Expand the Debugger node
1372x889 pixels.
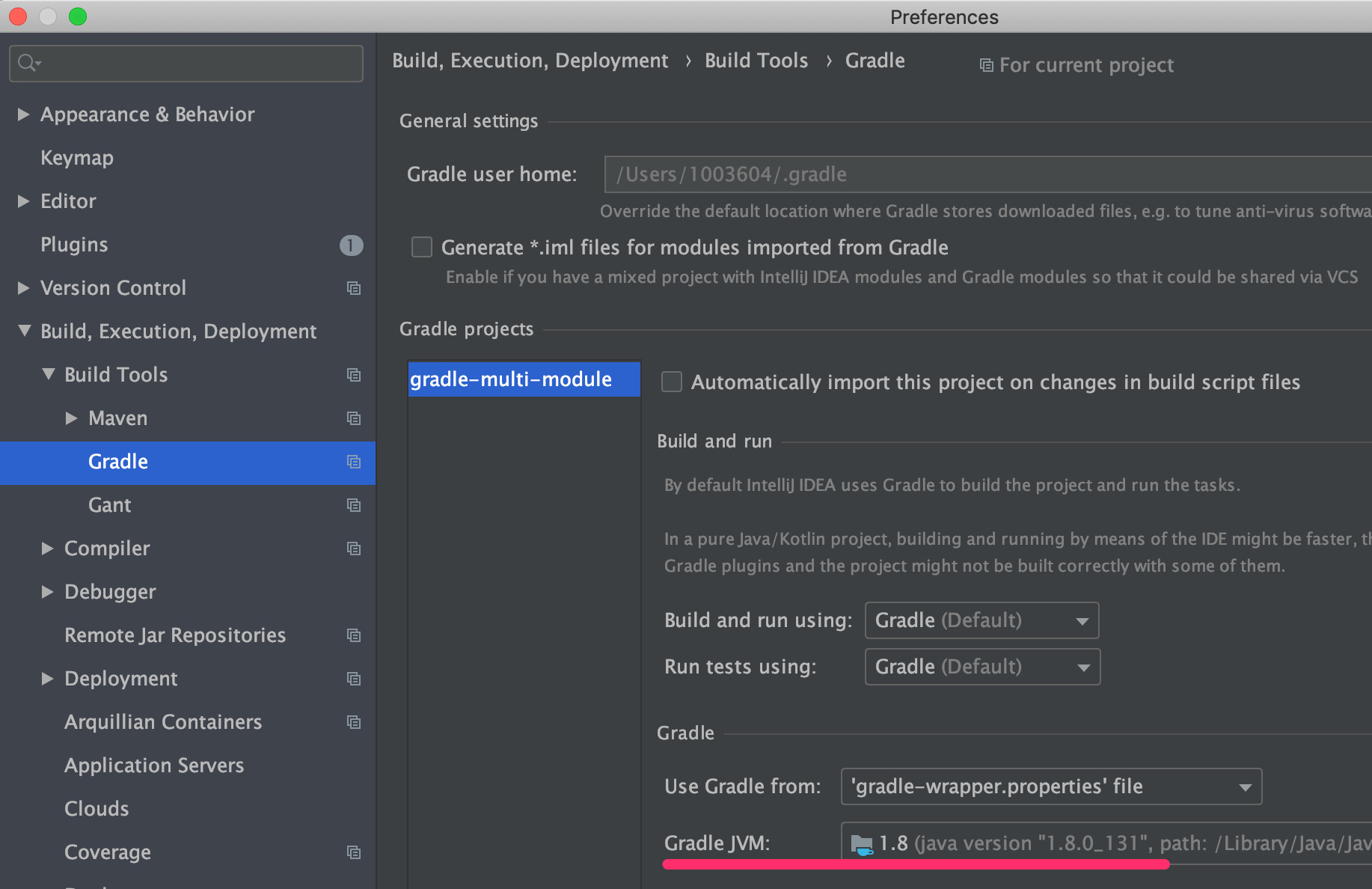(47, 591)
